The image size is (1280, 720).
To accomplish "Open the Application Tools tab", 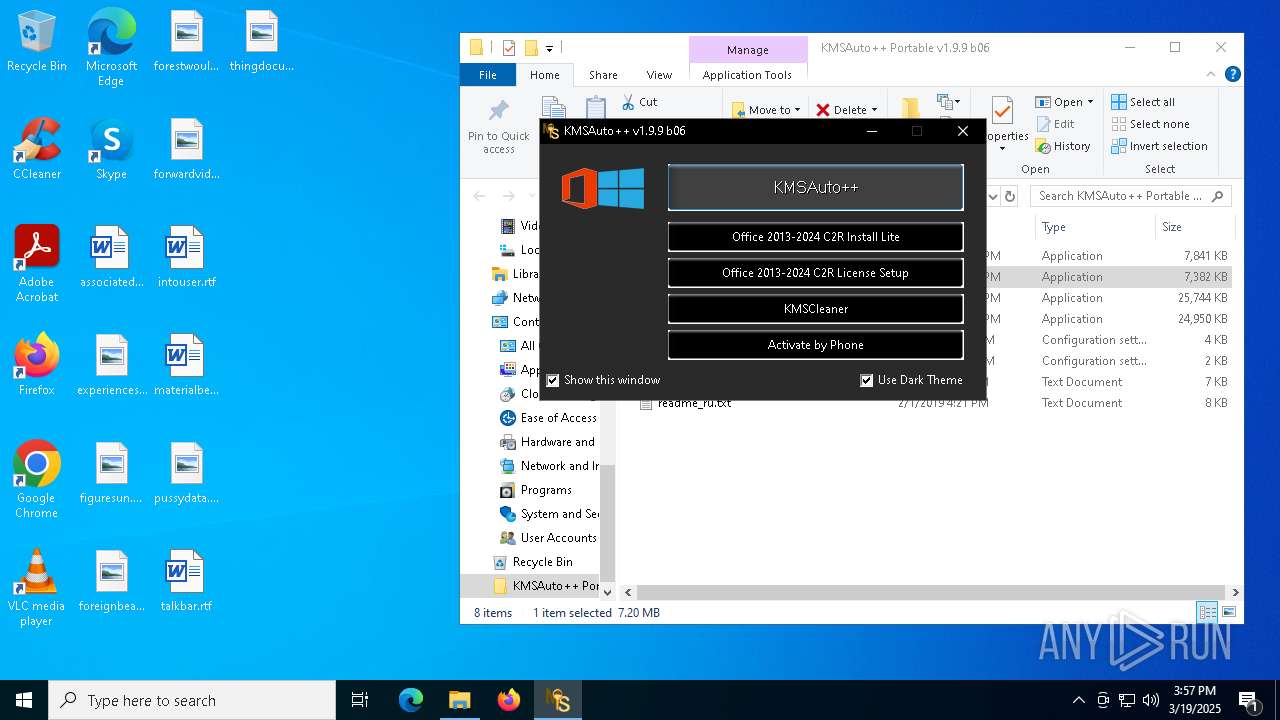I will pyautogui.click(x=747, y=75).
